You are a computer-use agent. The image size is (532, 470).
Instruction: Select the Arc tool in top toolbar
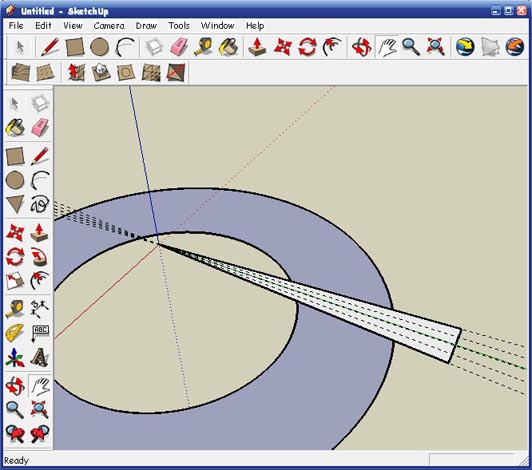tap(125, 47)
